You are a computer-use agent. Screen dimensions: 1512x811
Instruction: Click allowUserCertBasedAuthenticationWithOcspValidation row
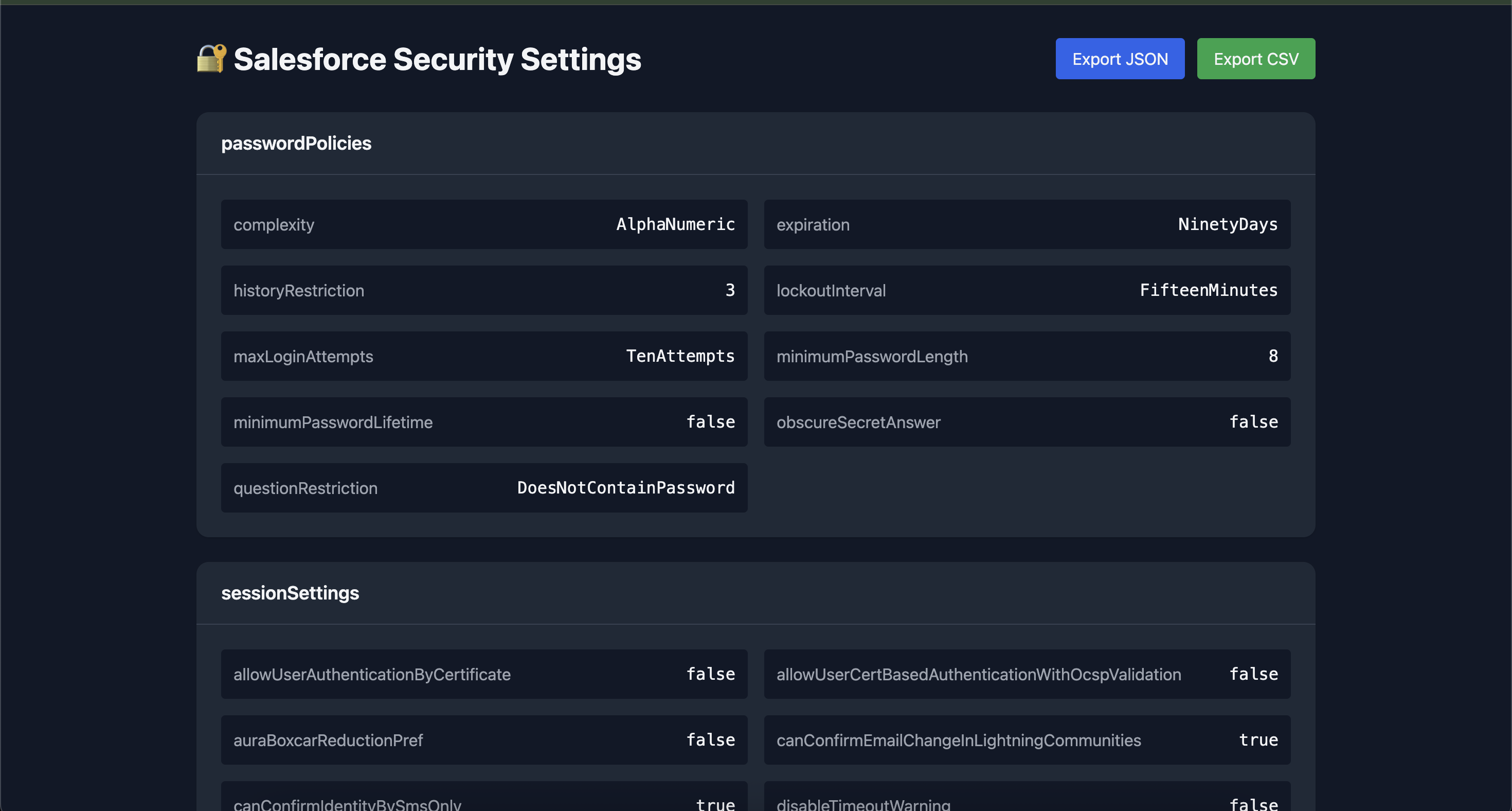coord(1027,674)
